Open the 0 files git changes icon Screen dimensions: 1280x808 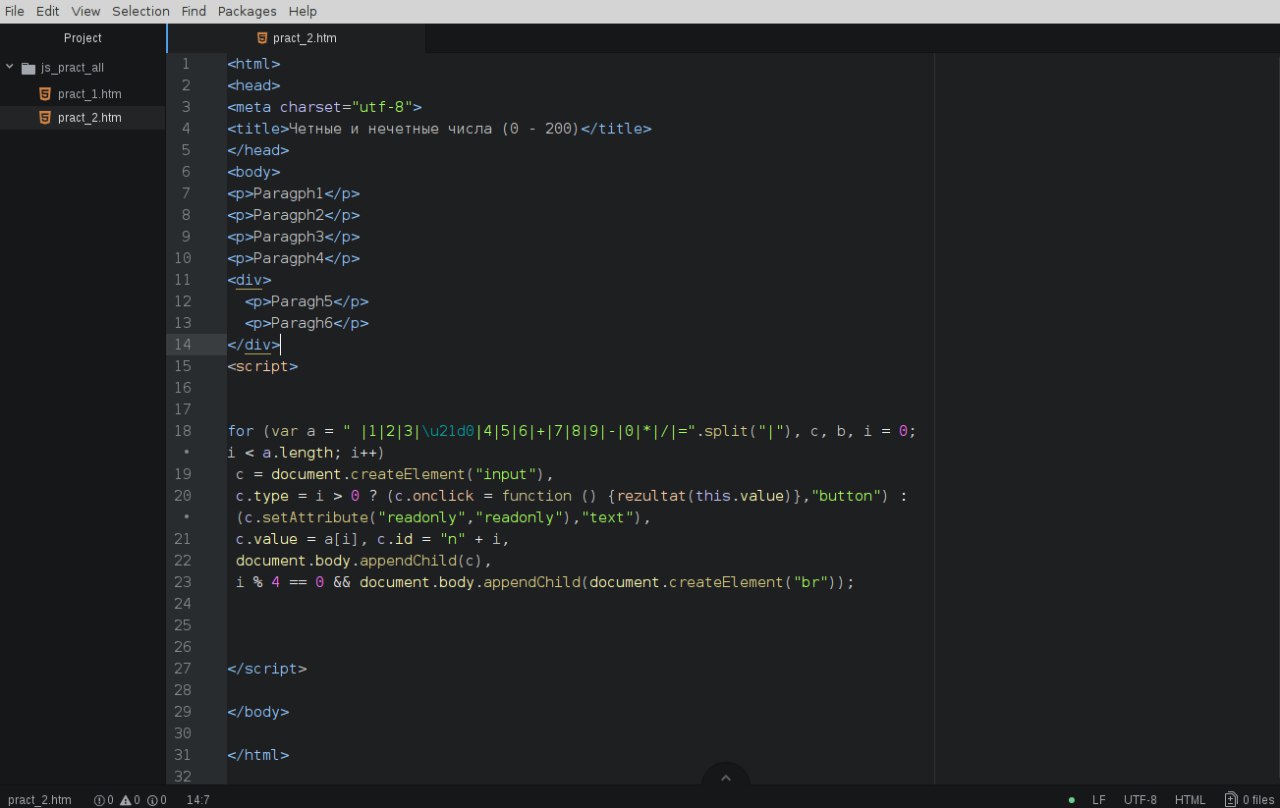pyautogui.click(x=1231, y=800)
